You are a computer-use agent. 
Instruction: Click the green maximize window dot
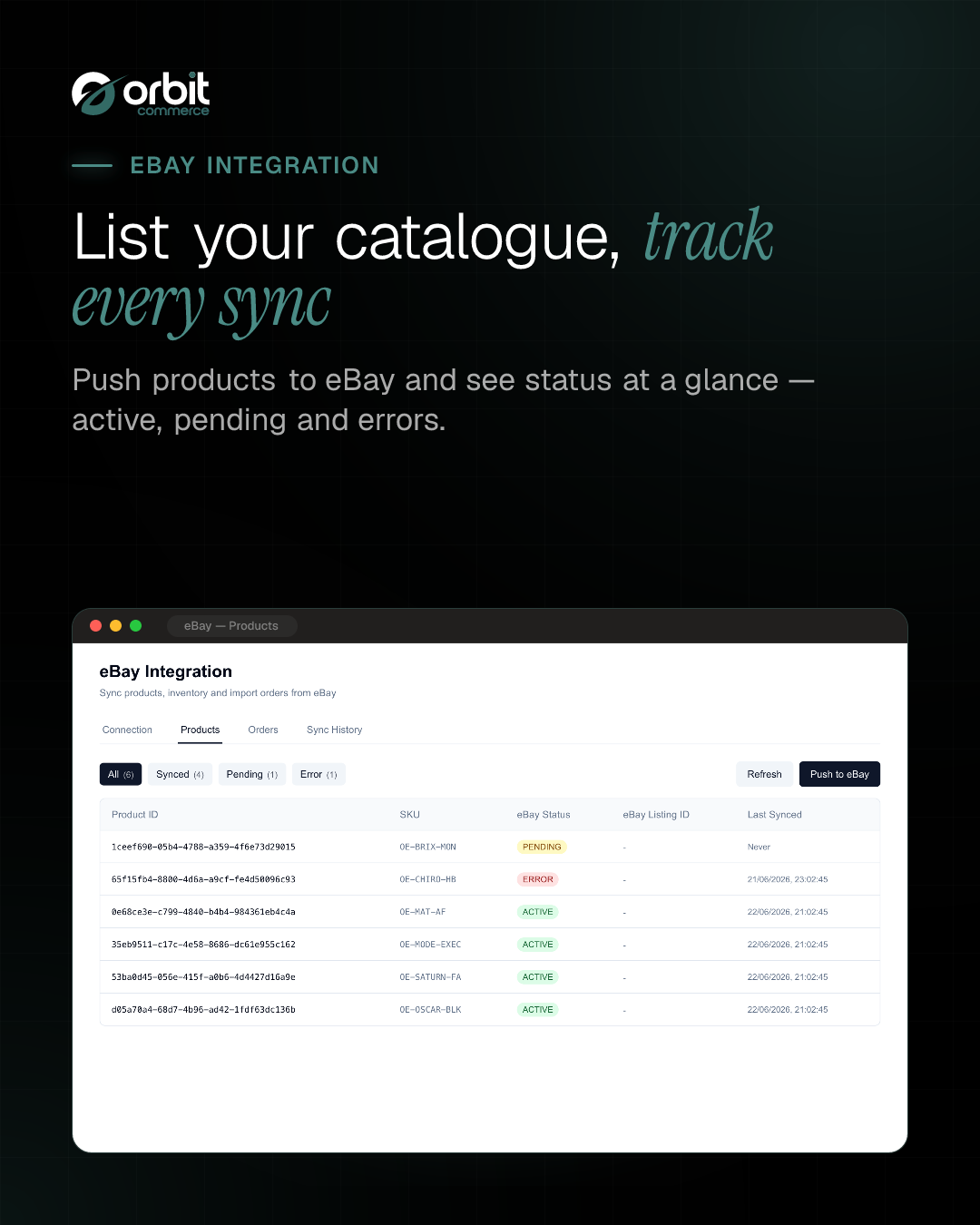[135, 626]
